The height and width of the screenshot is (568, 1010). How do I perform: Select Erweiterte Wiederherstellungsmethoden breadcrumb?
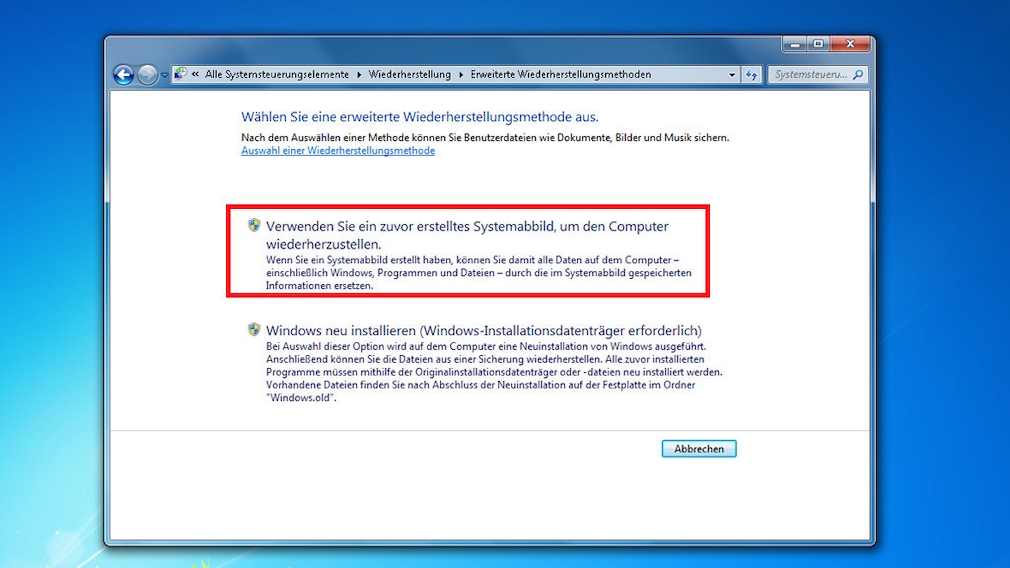point(560,75)
